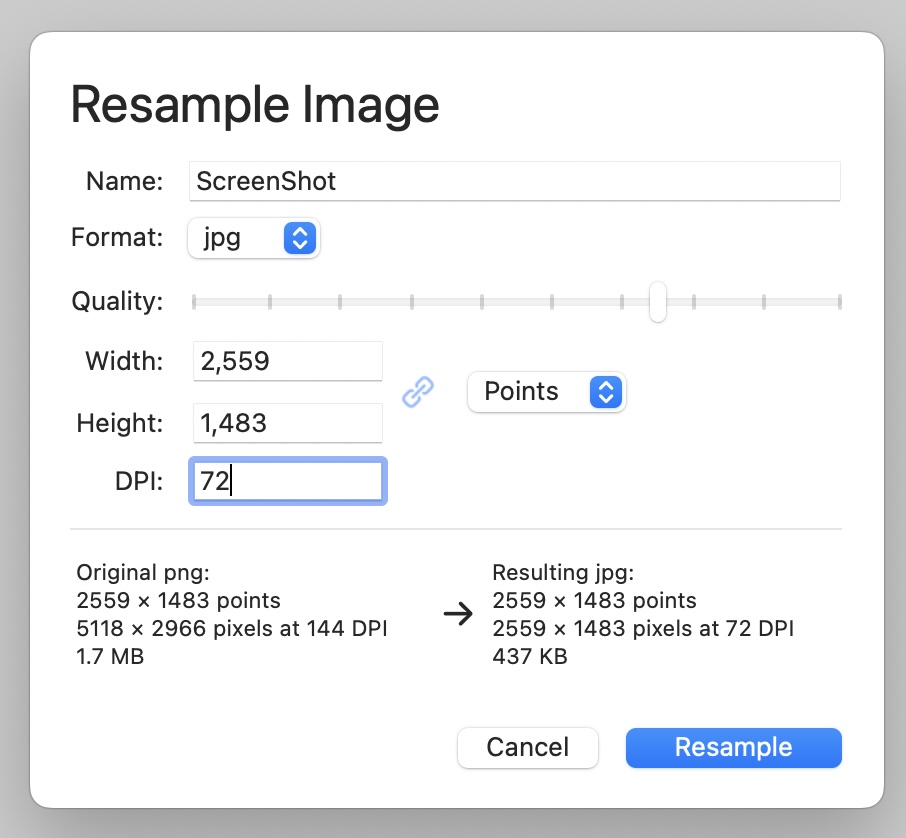Click the Height field showing 1,483

tap(287, 423)
